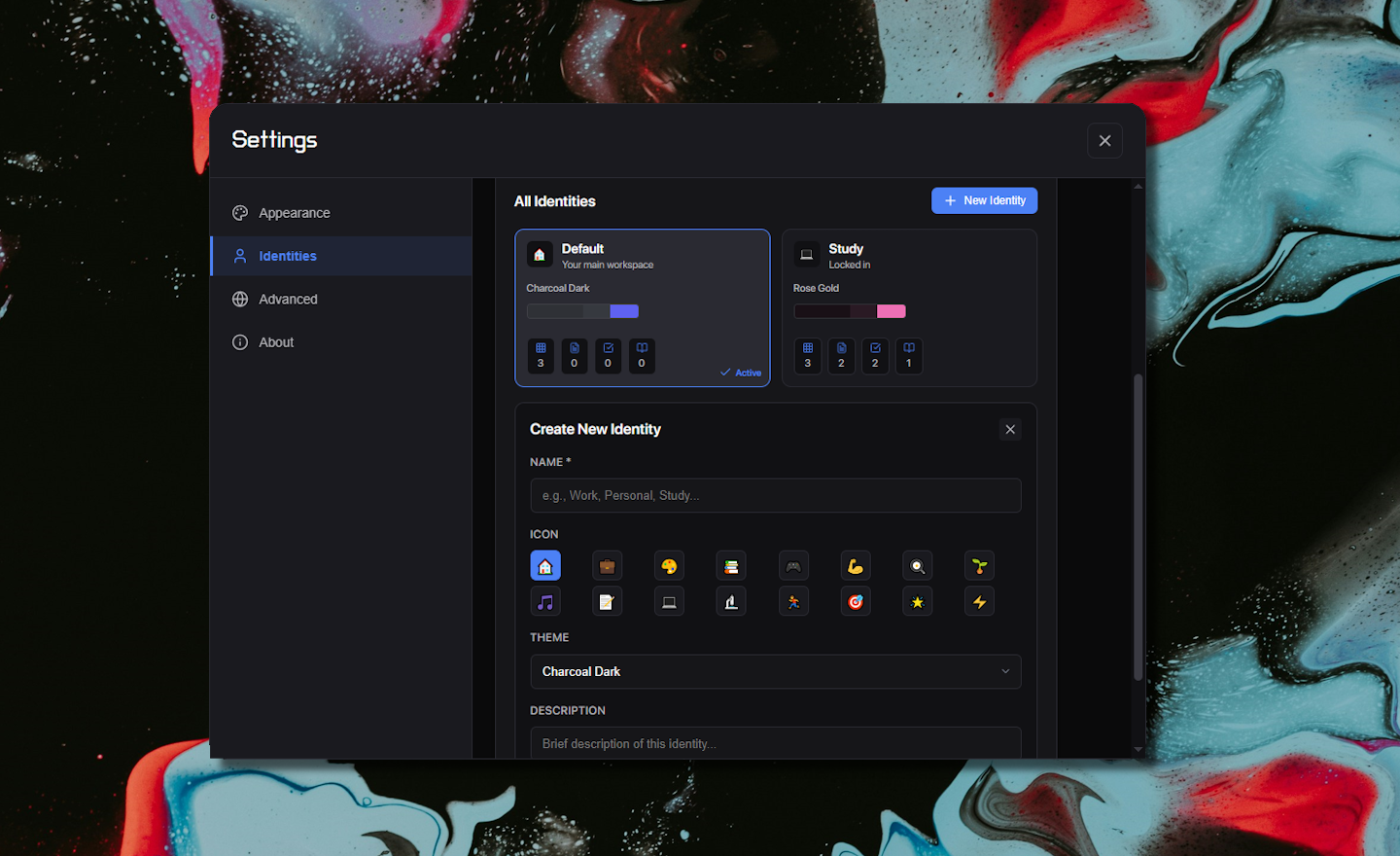The height and width of the screenshot is (856, 1400).
Task: Open the Advanced settings section
Action: pyautogui.click(x=288, y=300)
